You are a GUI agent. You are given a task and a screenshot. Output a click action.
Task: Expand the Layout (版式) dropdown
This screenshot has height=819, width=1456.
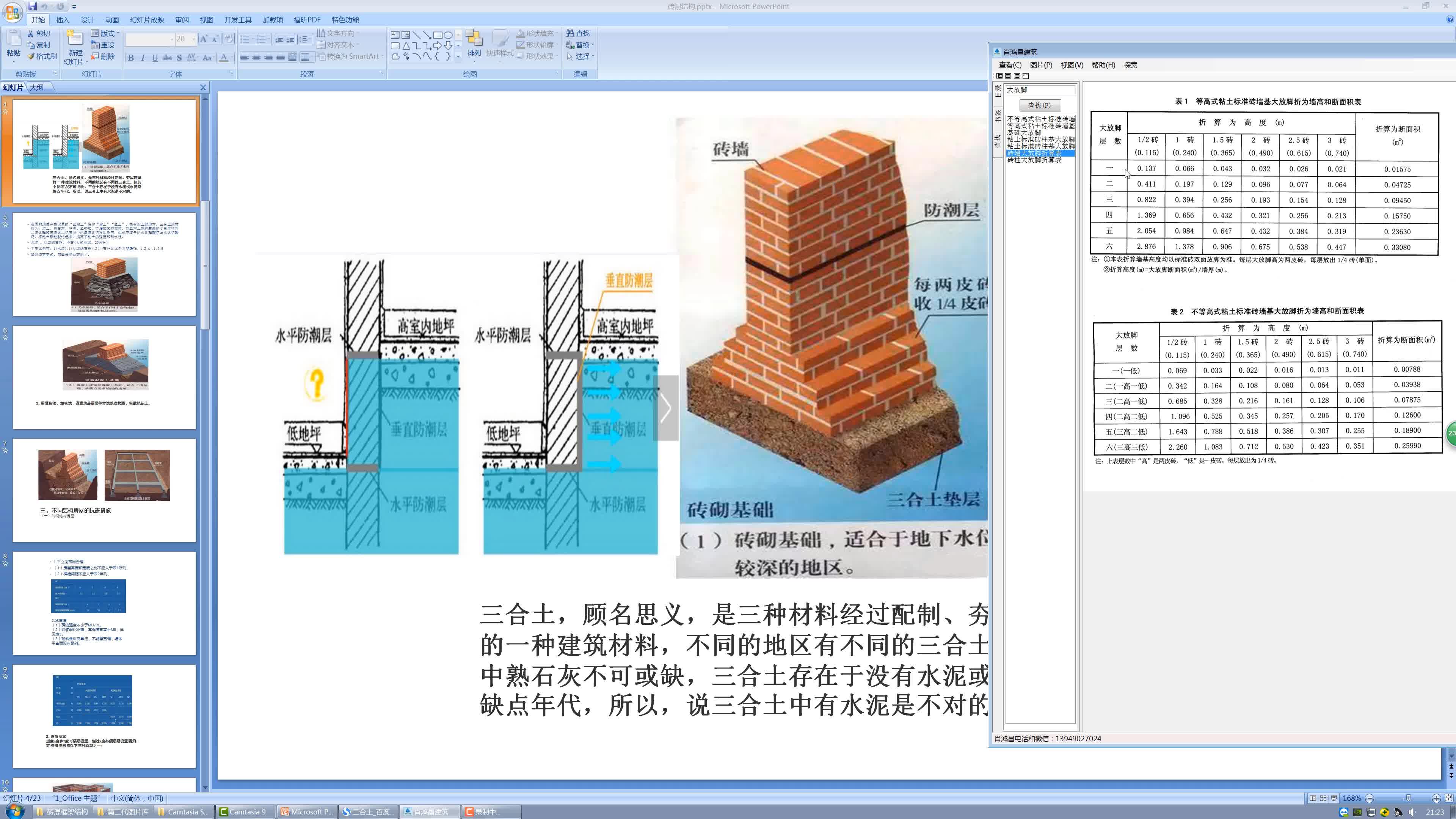[118, 33]
